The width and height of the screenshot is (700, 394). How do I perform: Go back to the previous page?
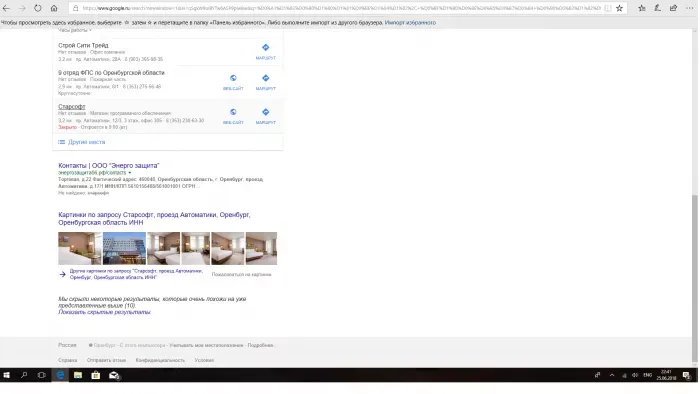coord(6,8)
